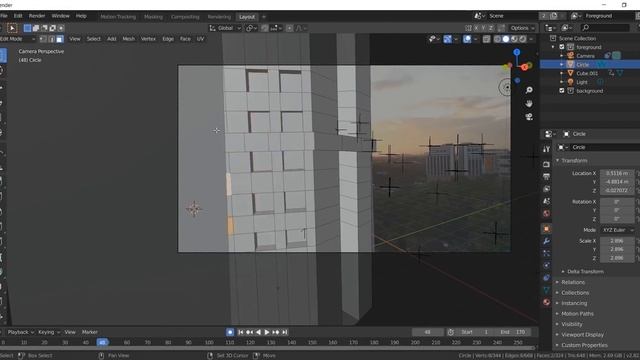The height and width of the screenshot is (360, 640).
Task: Open the View Layer properties tab icon
Action: (546, 189)
